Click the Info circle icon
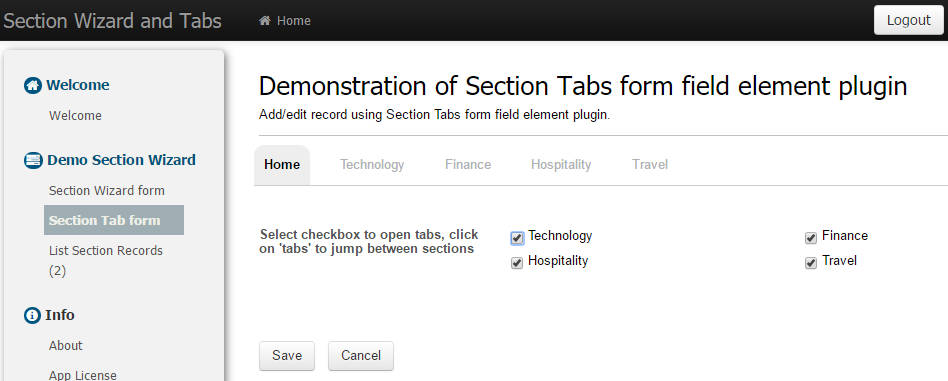 click(x=32, y=315)
